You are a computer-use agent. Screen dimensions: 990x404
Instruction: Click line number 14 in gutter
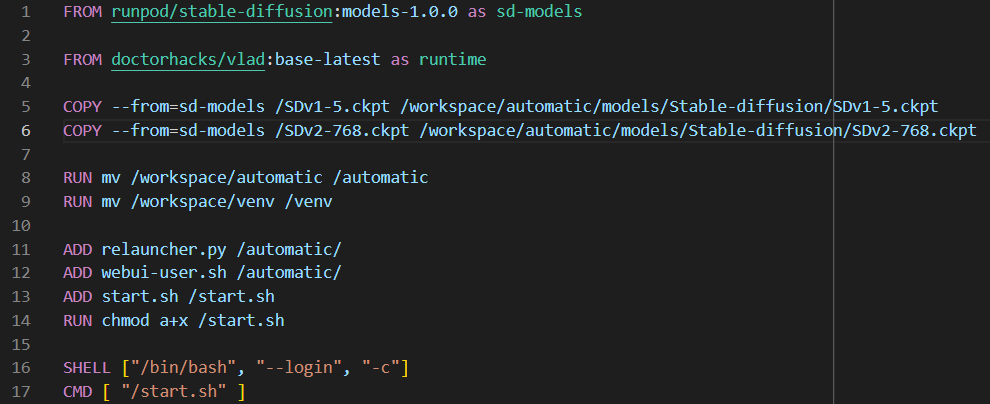21,320
